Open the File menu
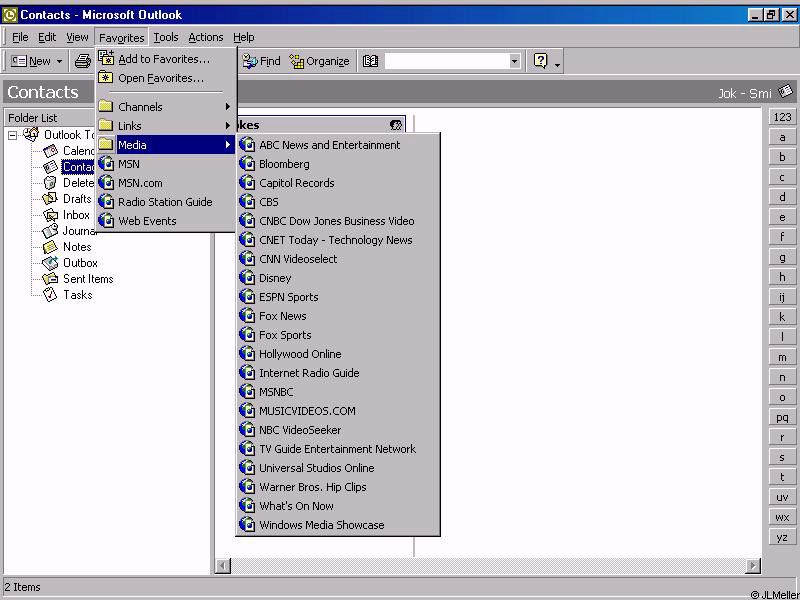The height and width of the screenshot is (600, 800). coord(20,37)
